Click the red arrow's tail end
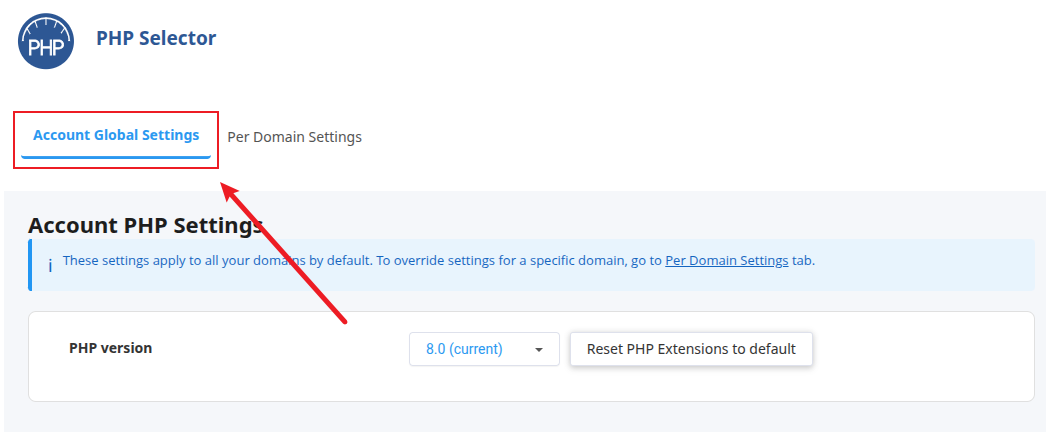This screenshot has width=1046, height=432. click(x=344, y=321)
